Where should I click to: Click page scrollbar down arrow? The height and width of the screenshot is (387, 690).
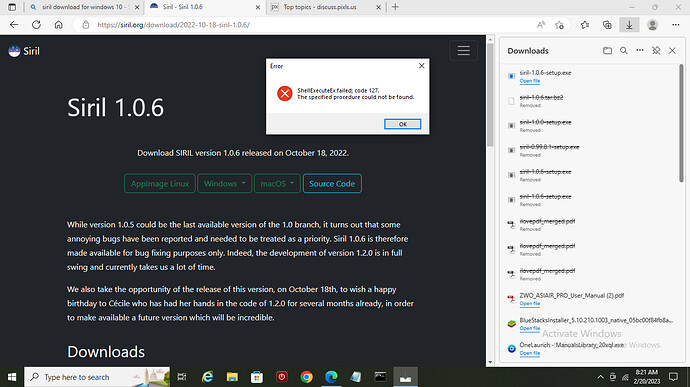[490, 362]
